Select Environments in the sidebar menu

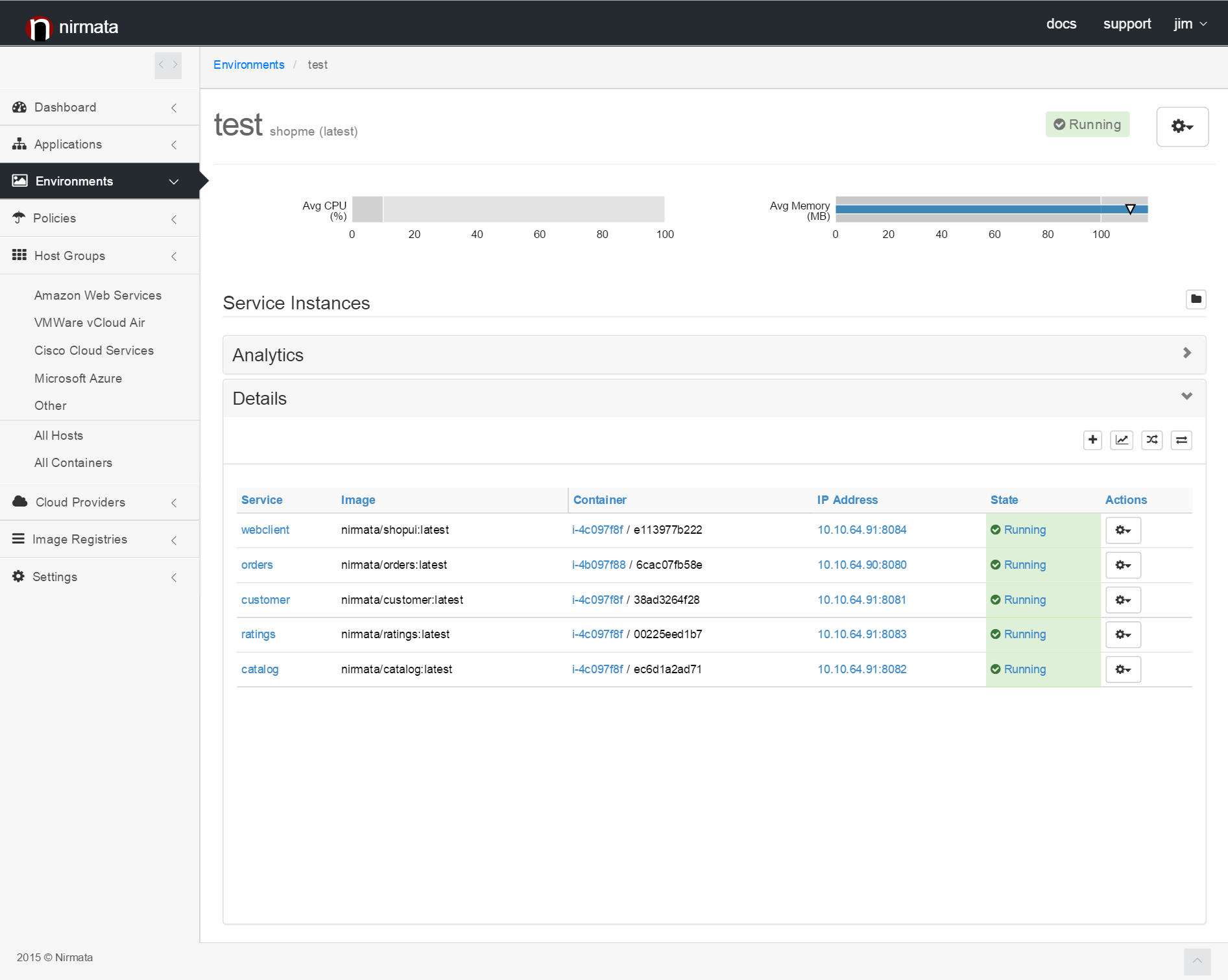click(x=73, y=181)
